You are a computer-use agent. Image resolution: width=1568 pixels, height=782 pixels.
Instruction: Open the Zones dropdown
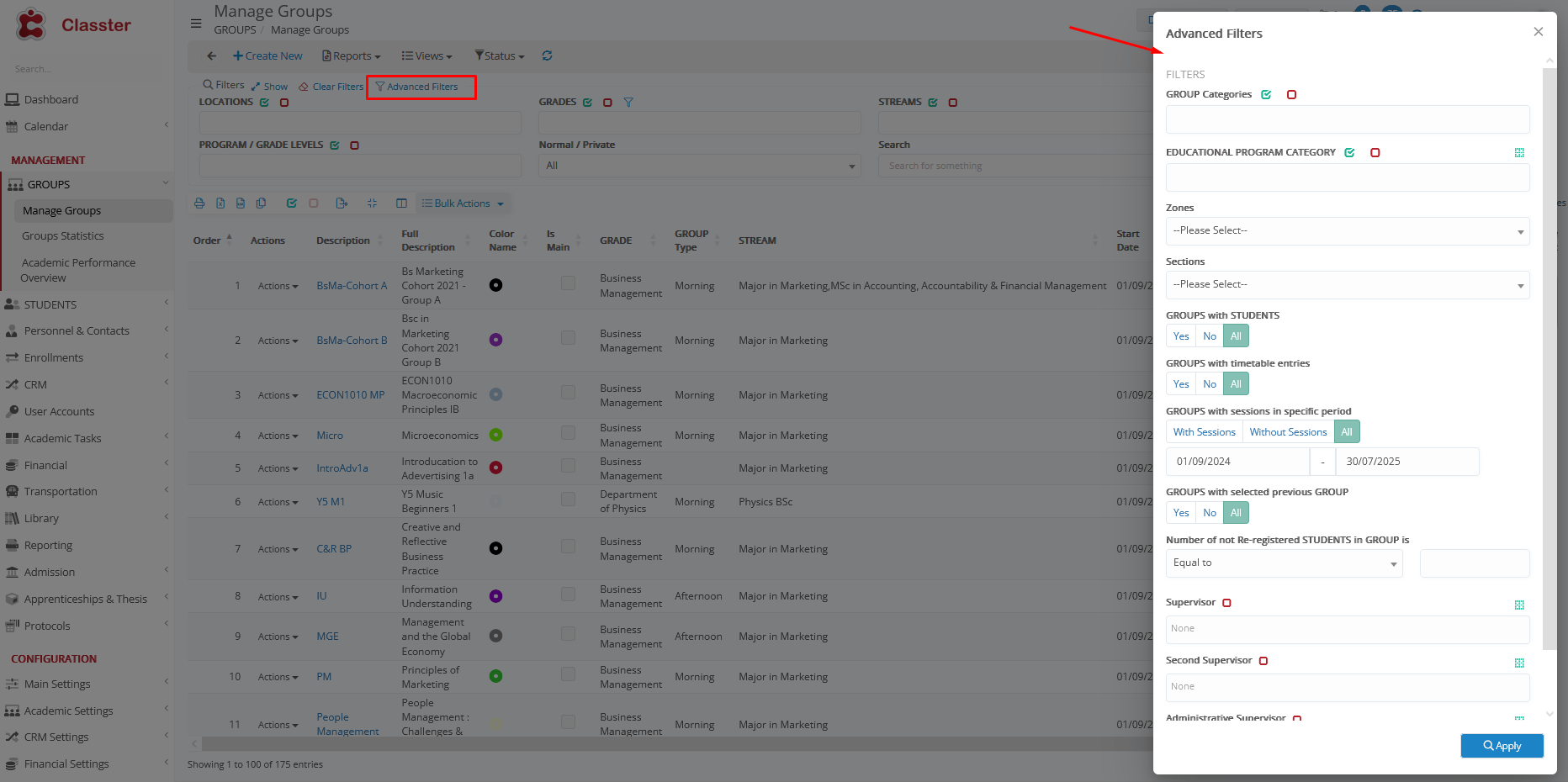(1347, 231)
